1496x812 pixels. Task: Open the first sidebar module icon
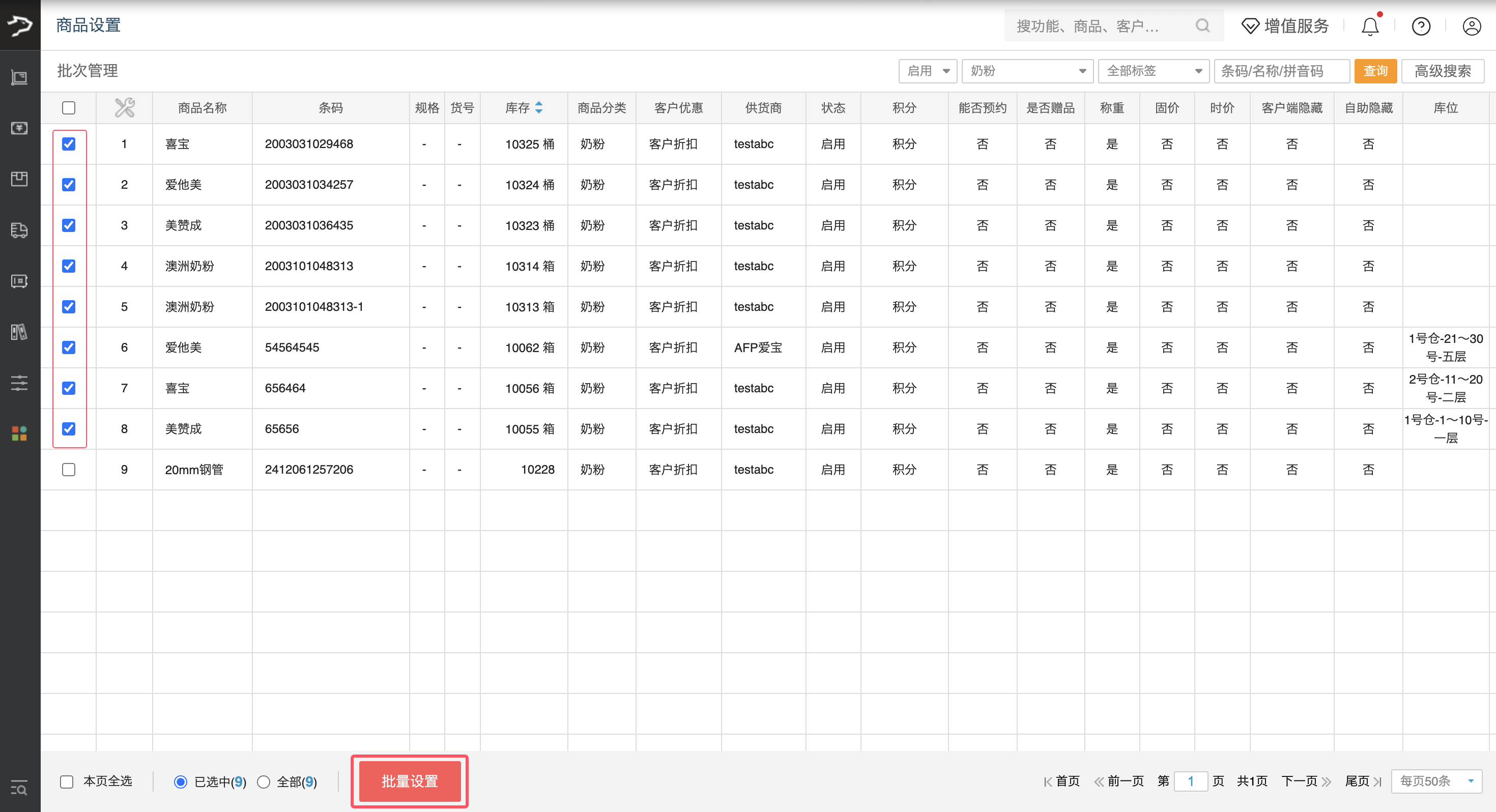tap(19, 77)
